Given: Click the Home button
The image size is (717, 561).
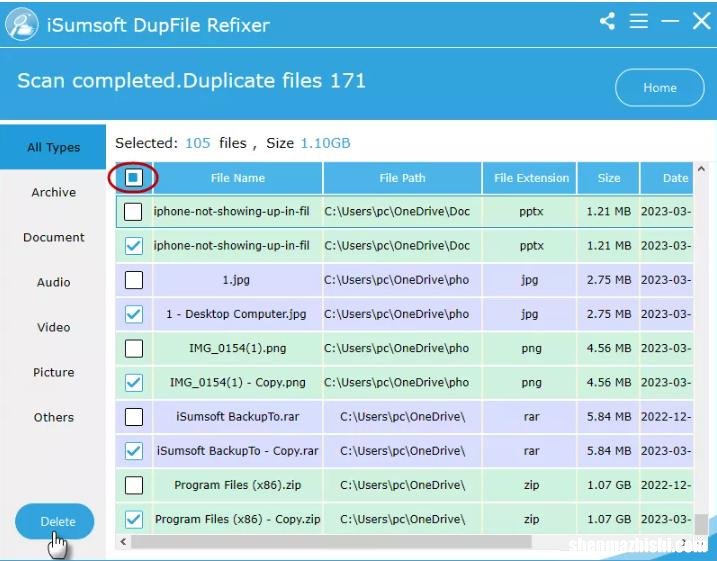Looking at the screenshot, I should click(660, 87).
